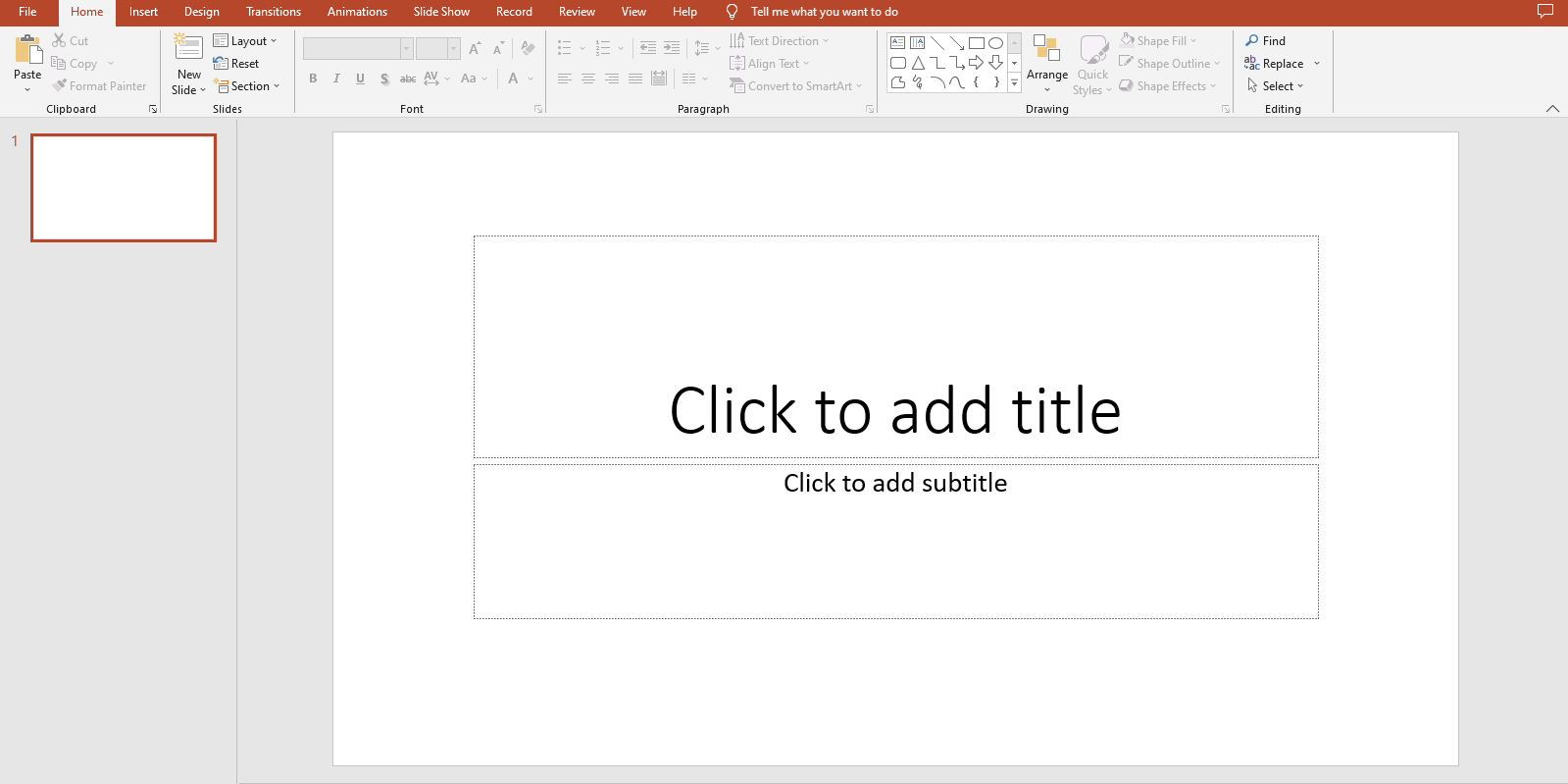This screenshot has height=784, width=1568.
Task: Switch to the Insert tab
Action: coord(143,12)
